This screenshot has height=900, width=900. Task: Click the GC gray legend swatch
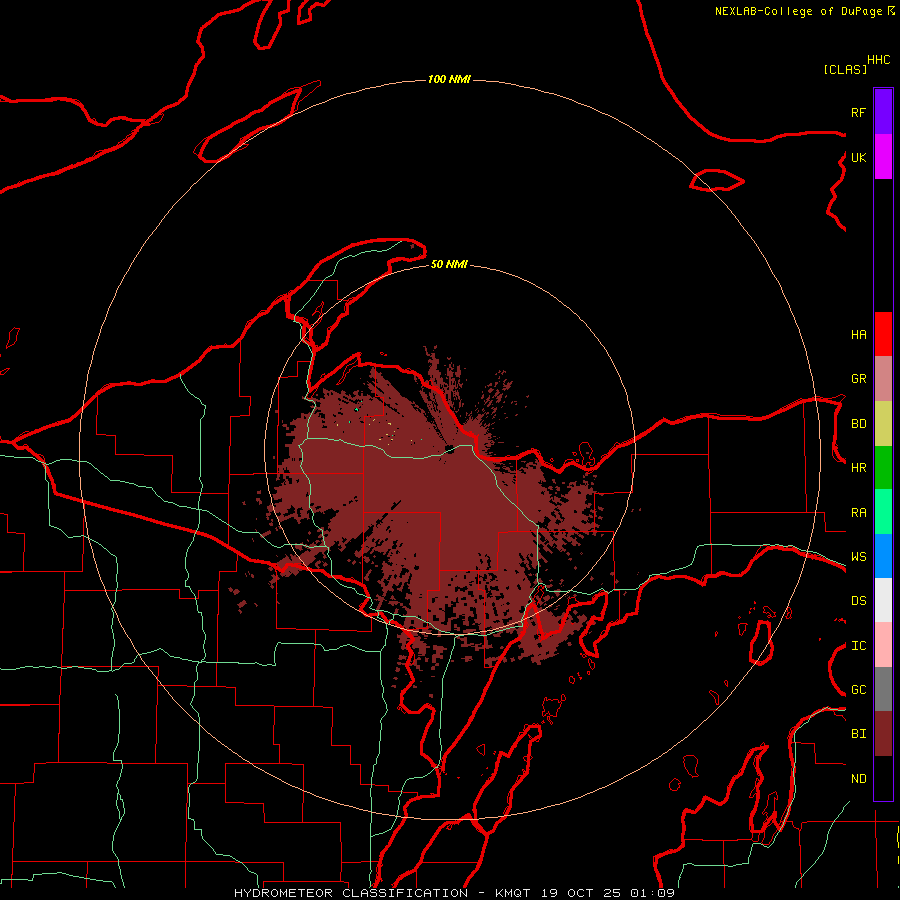883,689
